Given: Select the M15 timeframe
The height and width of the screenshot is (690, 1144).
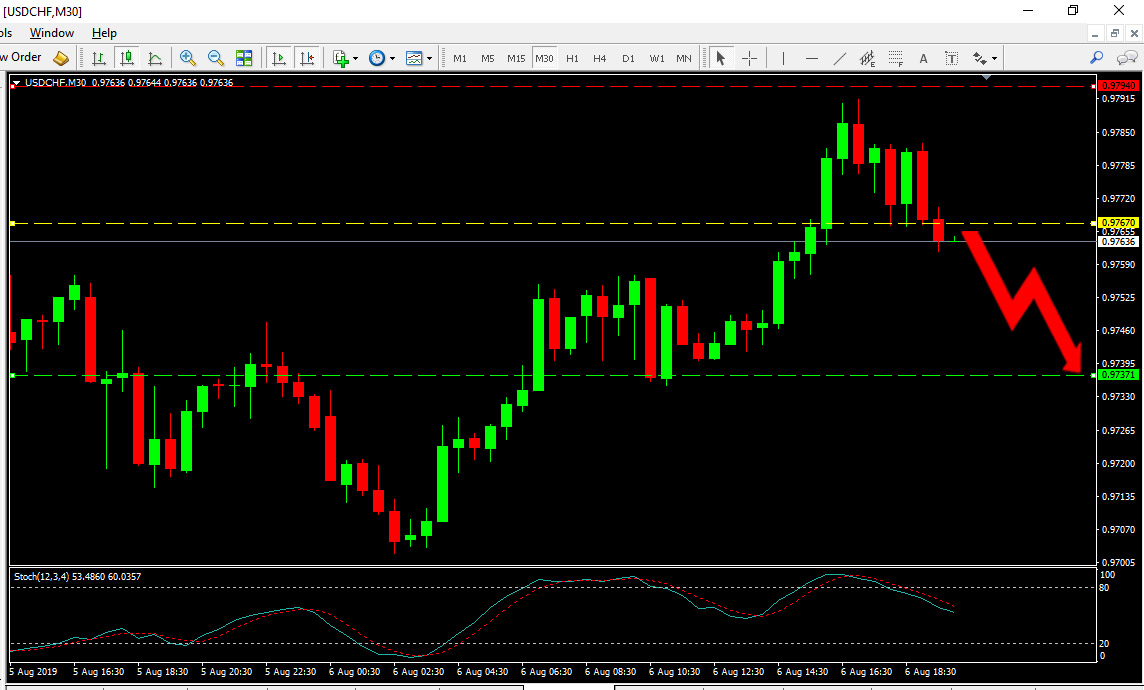Looking at the screenshot, I should pyautogui.click(x=517, y=58).
